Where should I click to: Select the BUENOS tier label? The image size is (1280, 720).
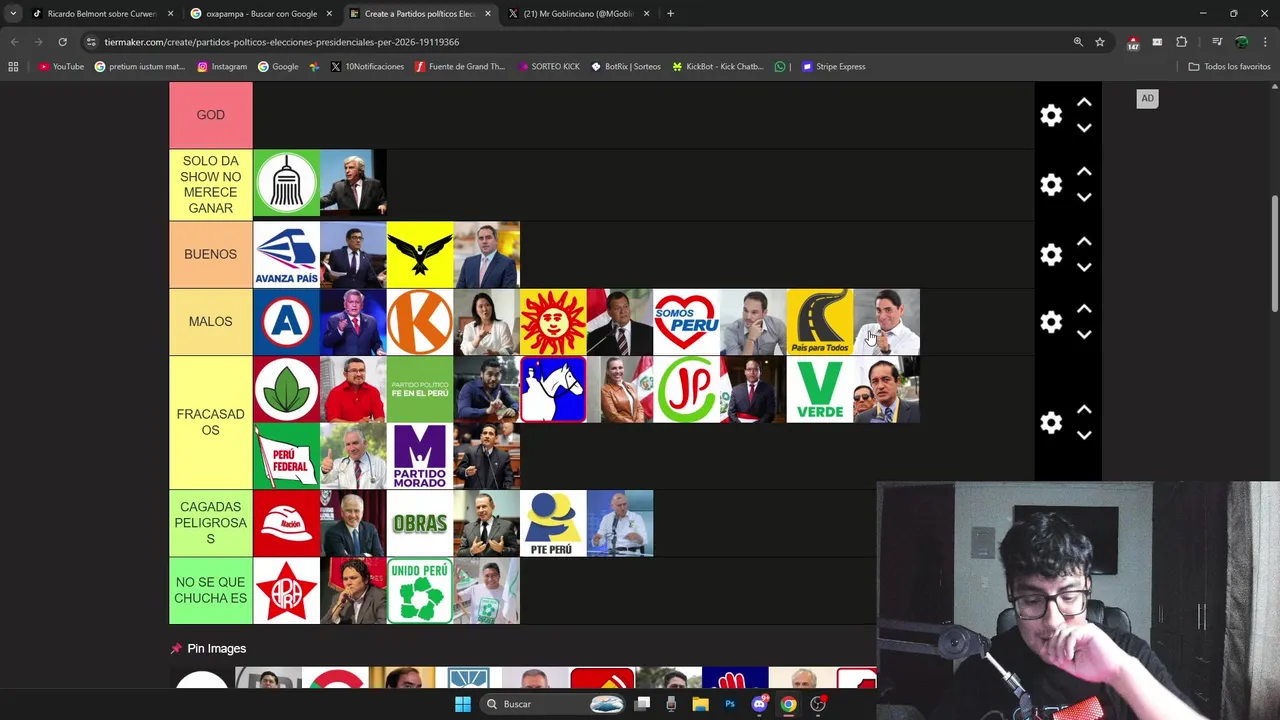pos(210,254)
